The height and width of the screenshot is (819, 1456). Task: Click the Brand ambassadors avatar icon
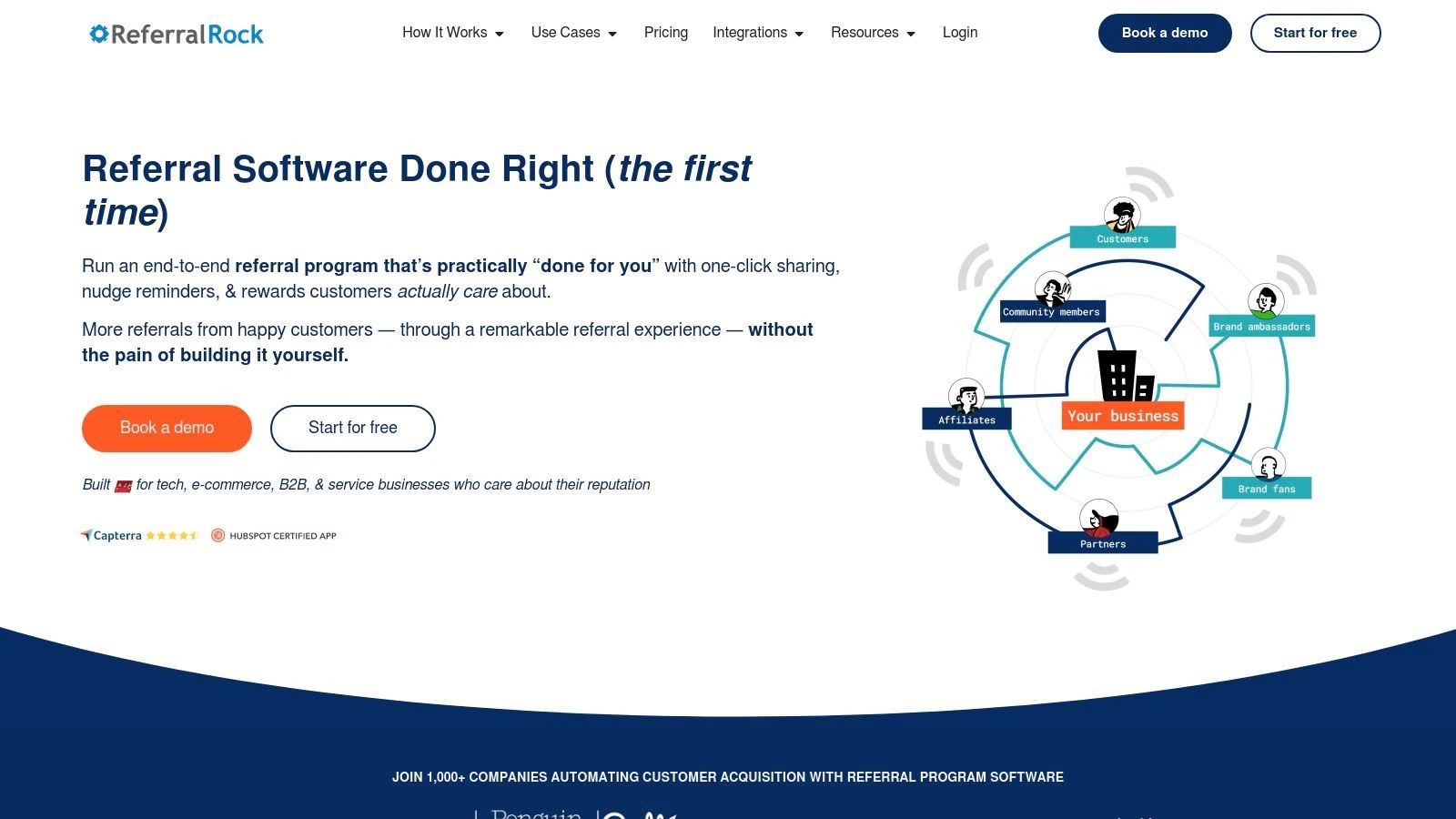[1265, 301]
